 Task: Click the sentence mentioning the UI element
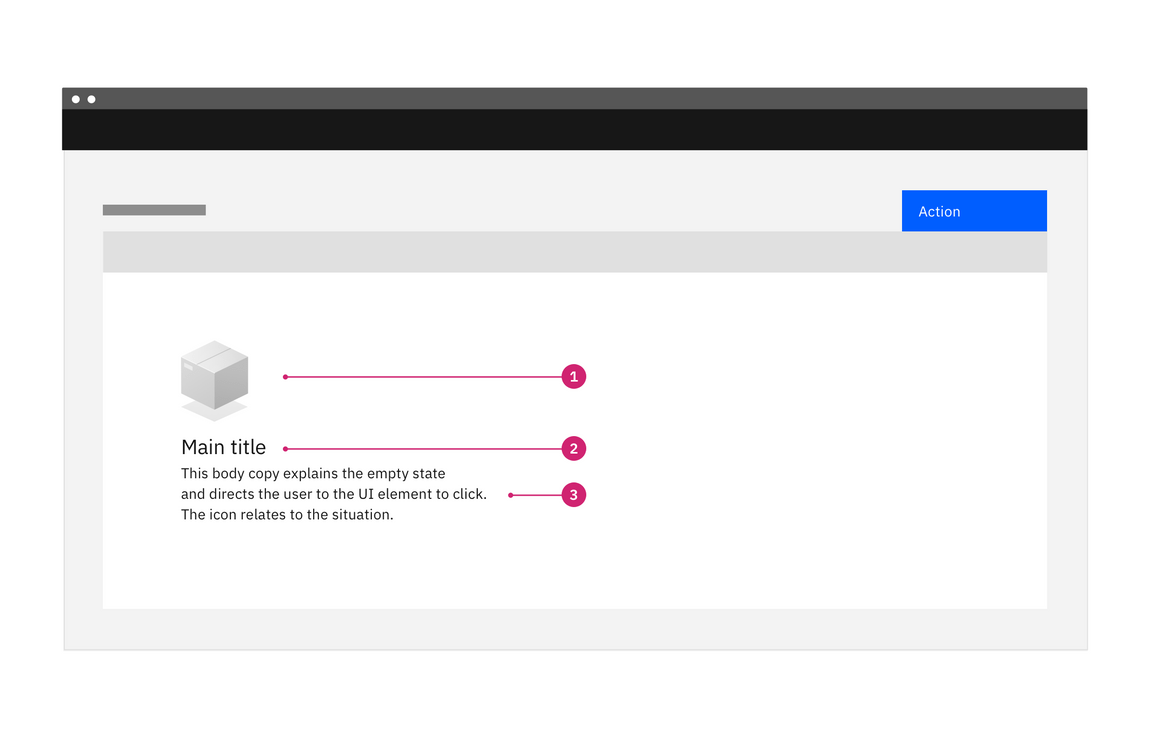click(x=333, y=493)
